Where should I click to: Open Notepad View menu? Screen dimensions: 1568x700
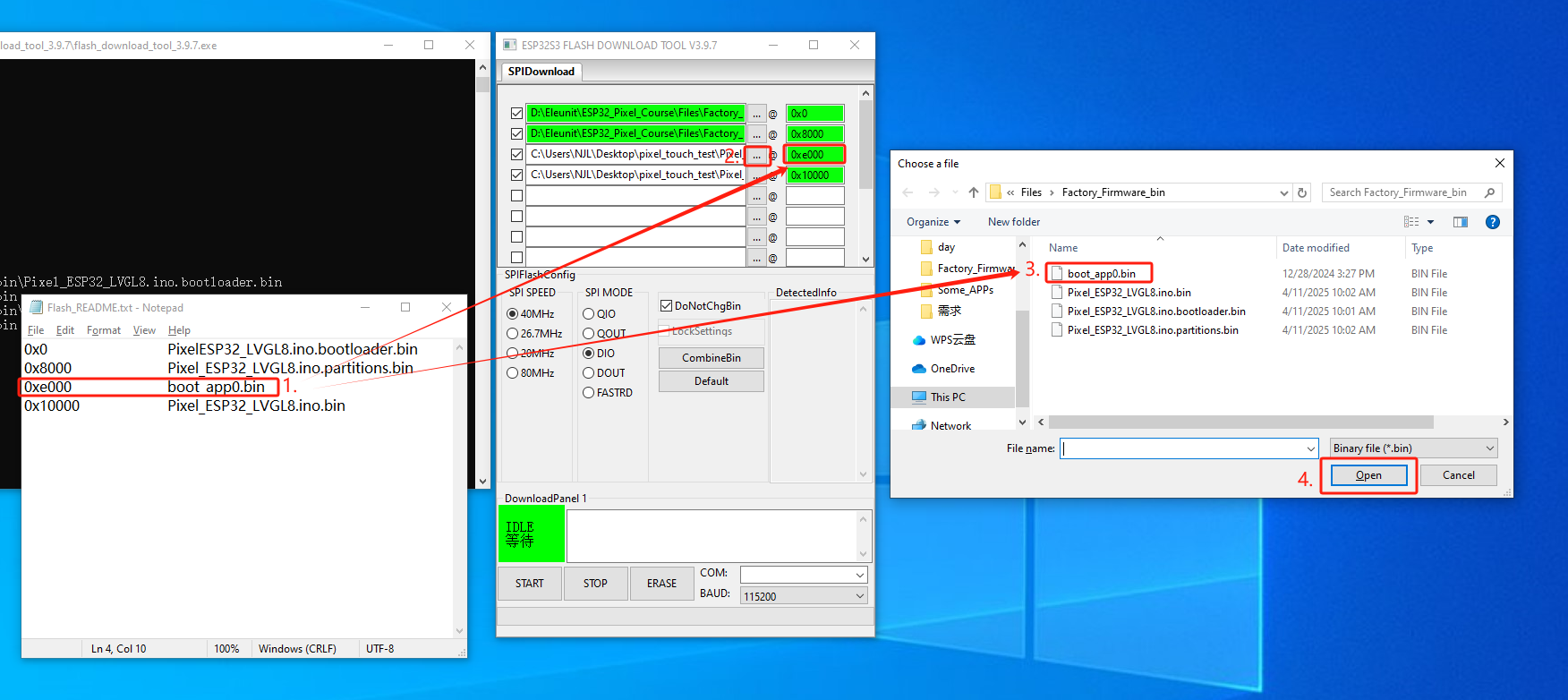click(x=144, y=330)
